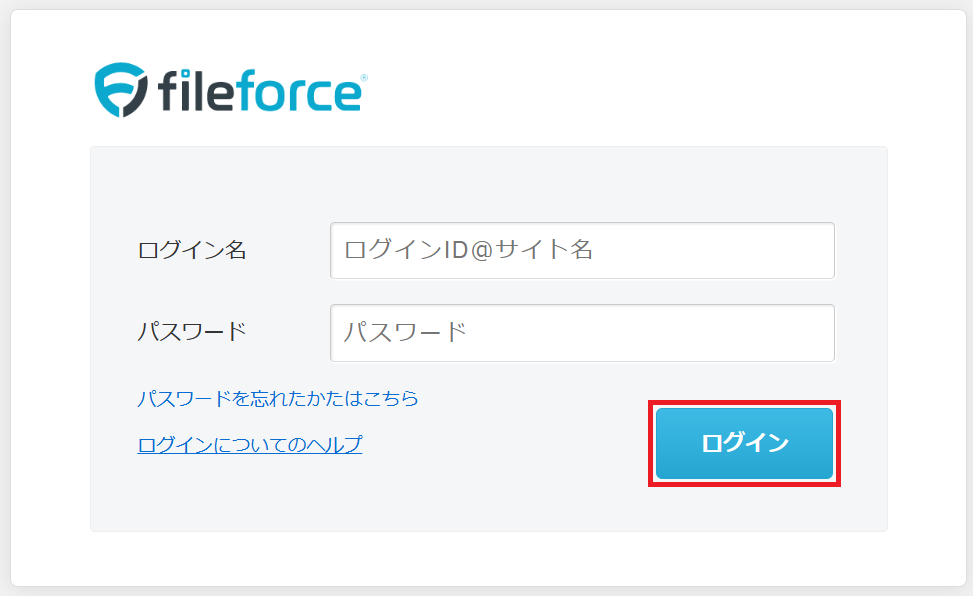
Task: Focus the パスワード input field
Action: coord(582,333)
